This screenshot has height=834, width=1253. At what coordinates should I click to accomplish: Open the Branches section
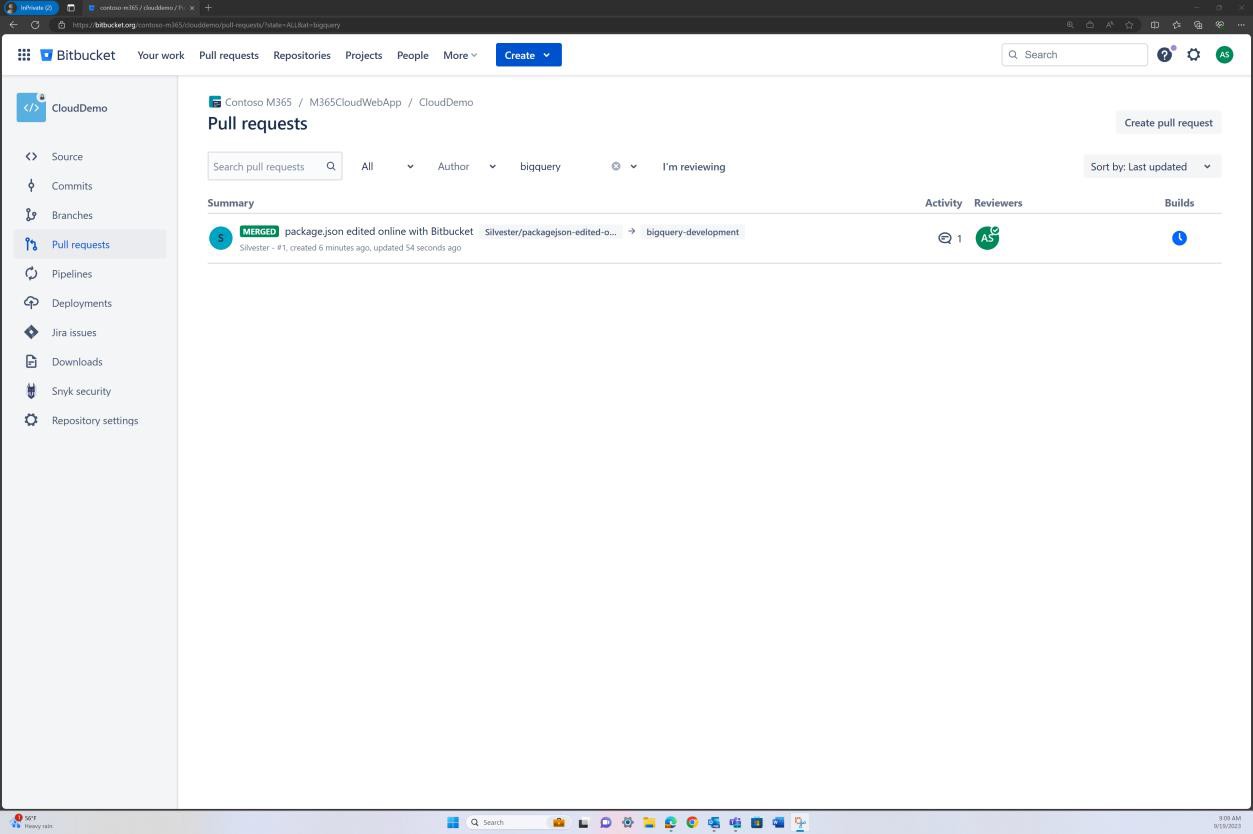tap(72, 215)
